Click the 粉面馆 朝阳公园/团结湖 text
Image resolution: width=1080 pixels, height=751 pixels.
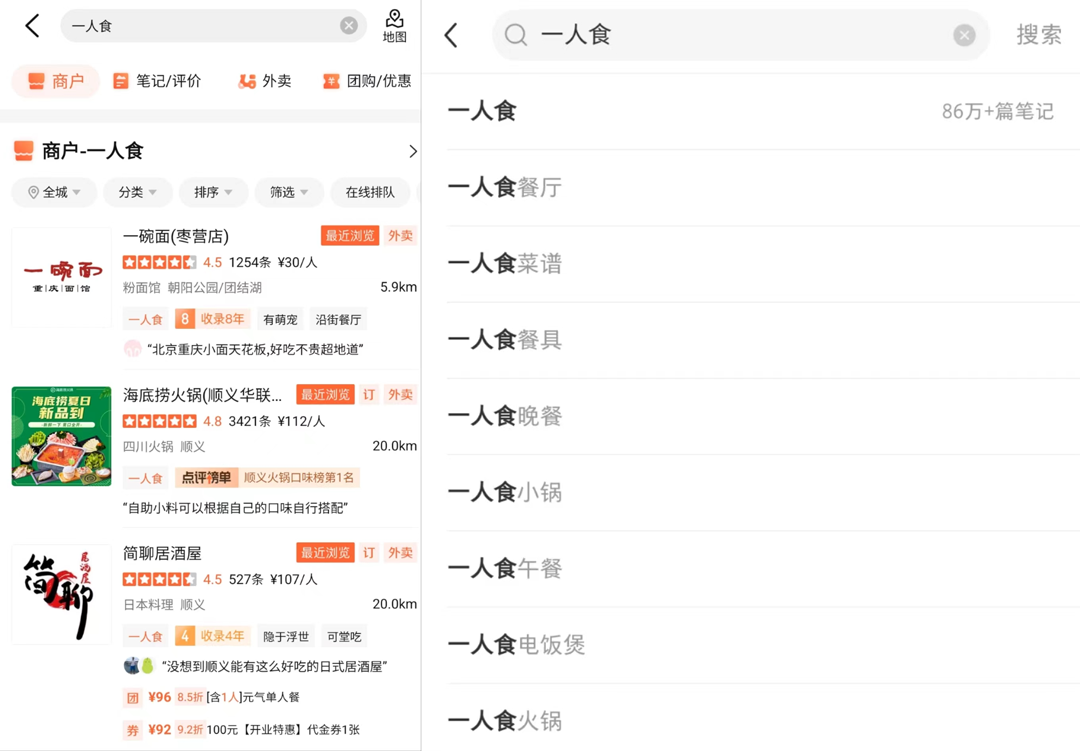click(192, 287)
